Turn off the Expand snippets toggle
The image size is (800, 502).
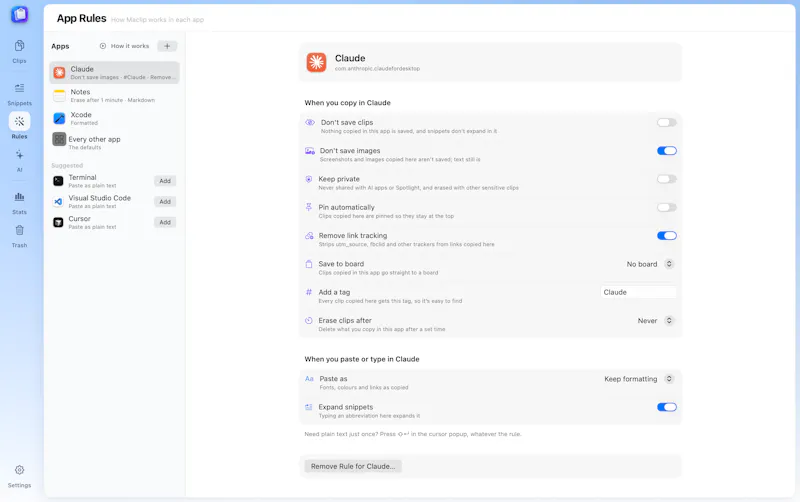click(x=666, y=407)
